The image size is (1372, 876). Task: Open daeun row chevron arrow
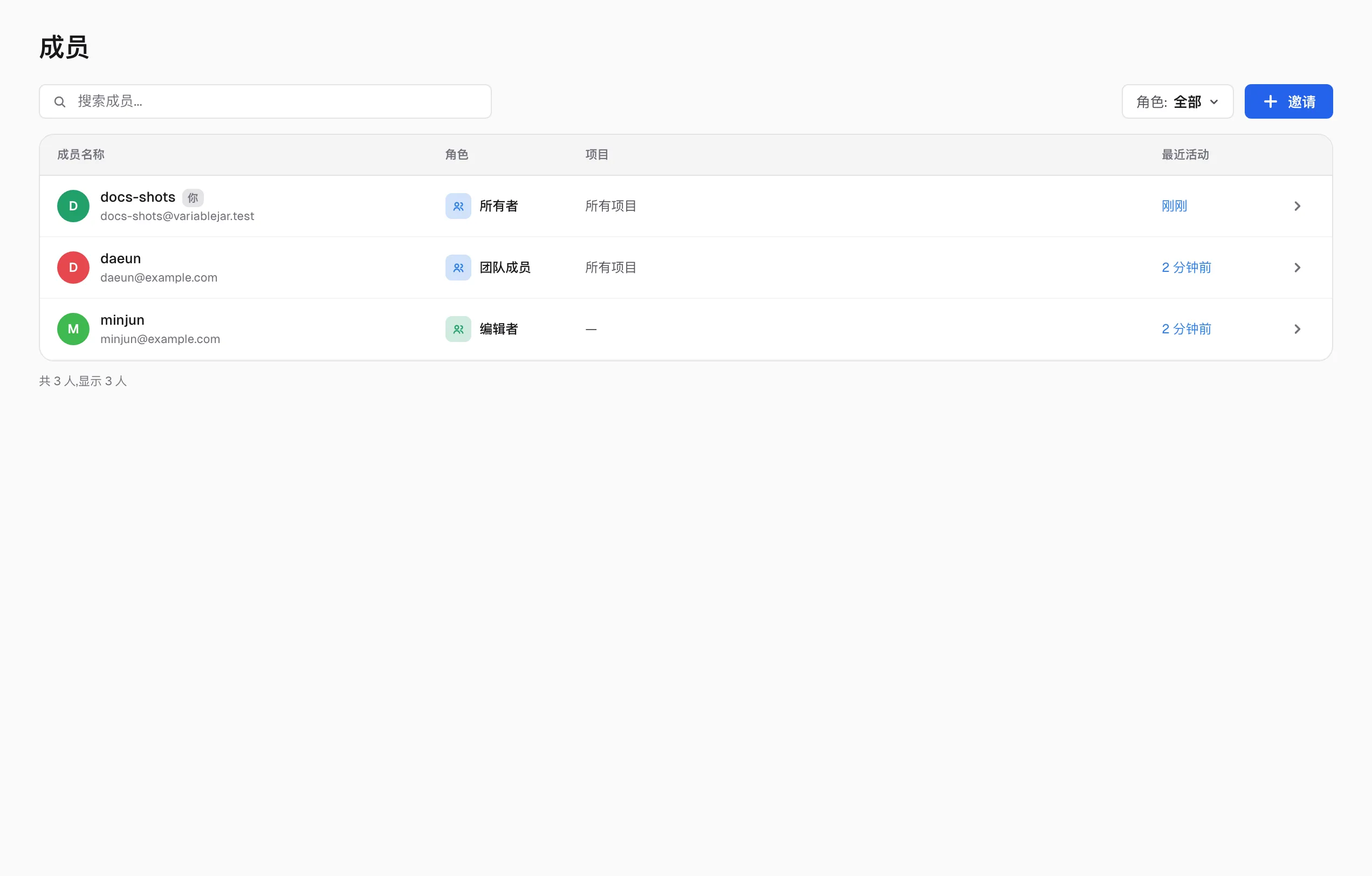1298,268
